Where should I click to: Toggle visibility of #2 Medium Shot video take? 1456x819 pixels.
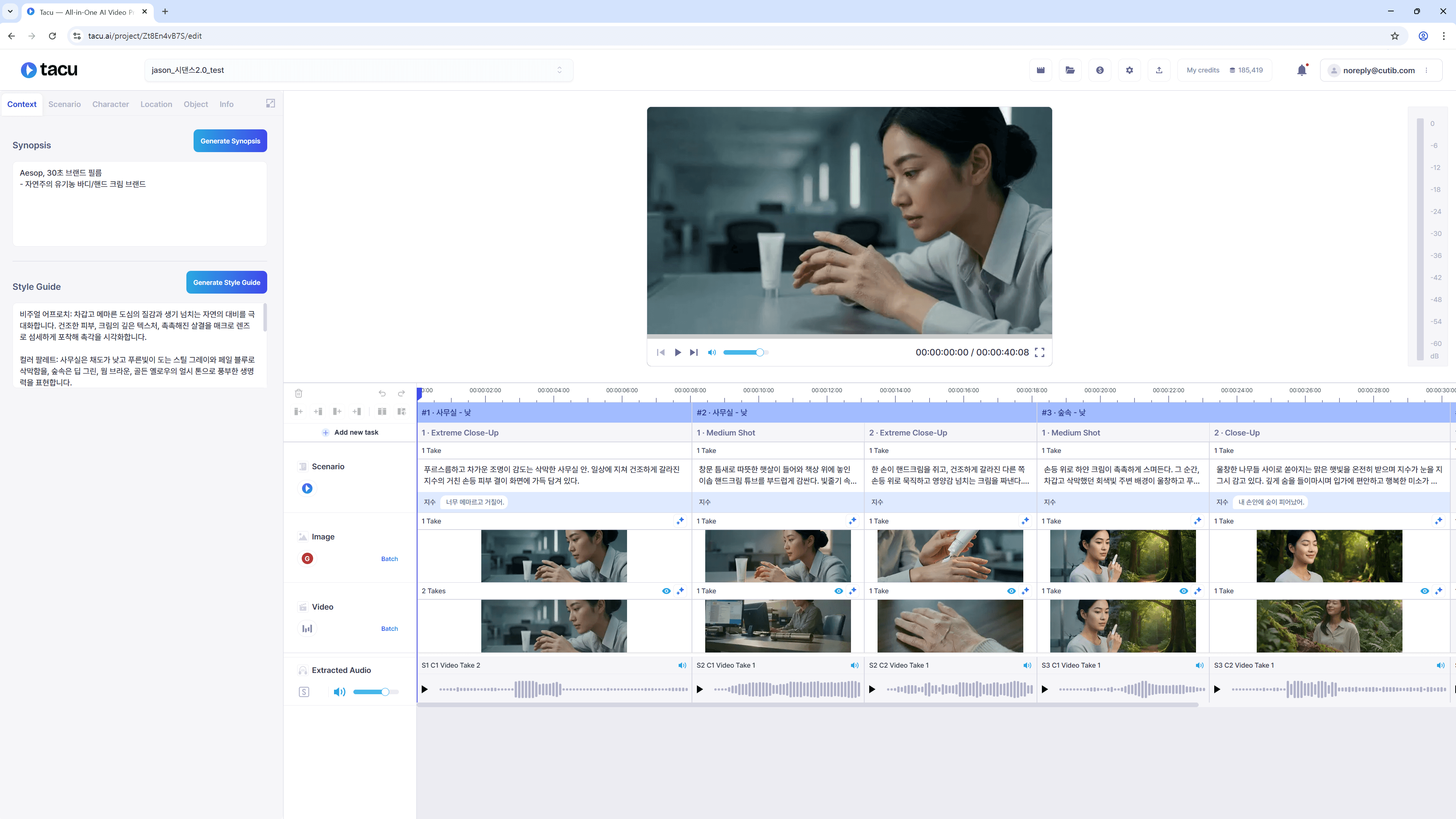tap(839, 591)
